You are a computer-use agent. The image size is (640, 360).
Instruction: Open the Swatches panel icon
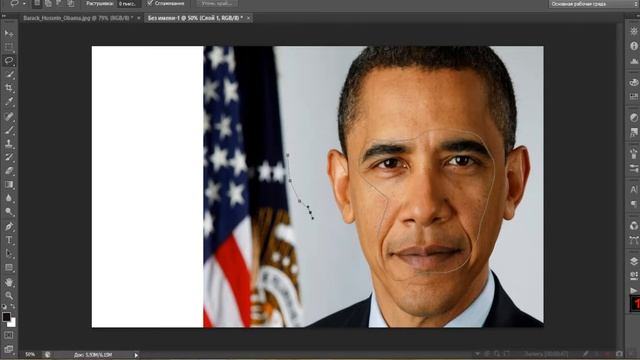pyautogui.click(x=633, y=97)
